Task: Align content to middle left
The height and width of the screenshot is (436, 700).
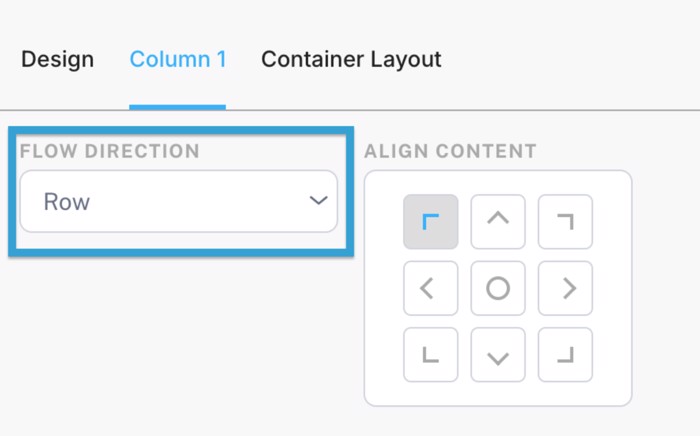Action: [x=431, y=288]
